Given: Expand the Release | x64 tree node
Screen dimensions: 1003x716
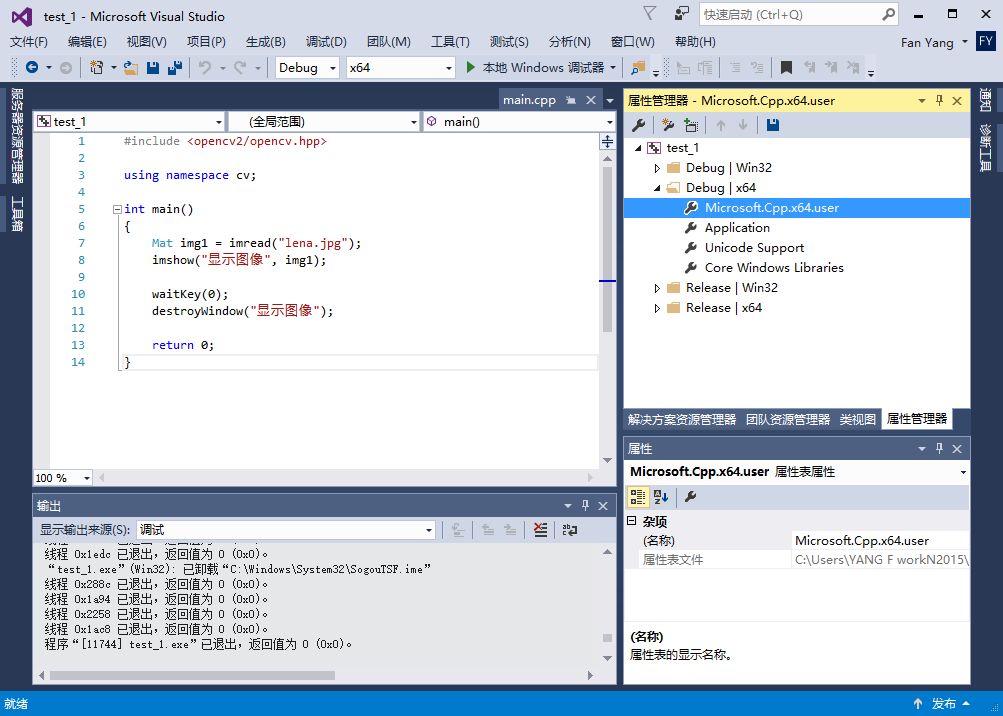Looking at the screenshot, I should pos(657,308).
